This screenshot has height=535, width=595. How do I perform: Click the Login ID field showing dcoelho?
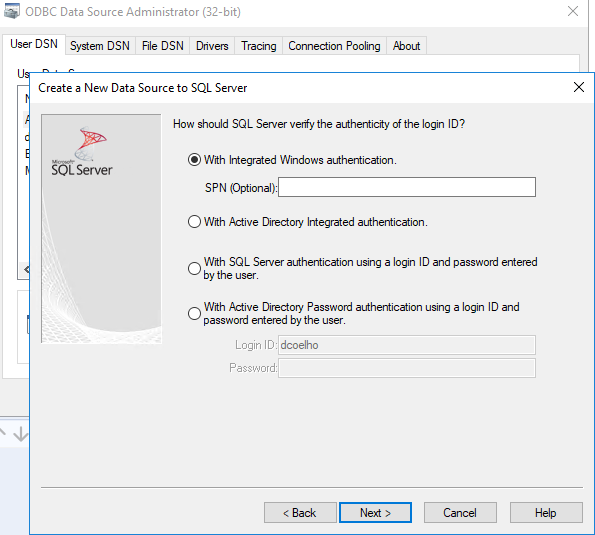407,345
